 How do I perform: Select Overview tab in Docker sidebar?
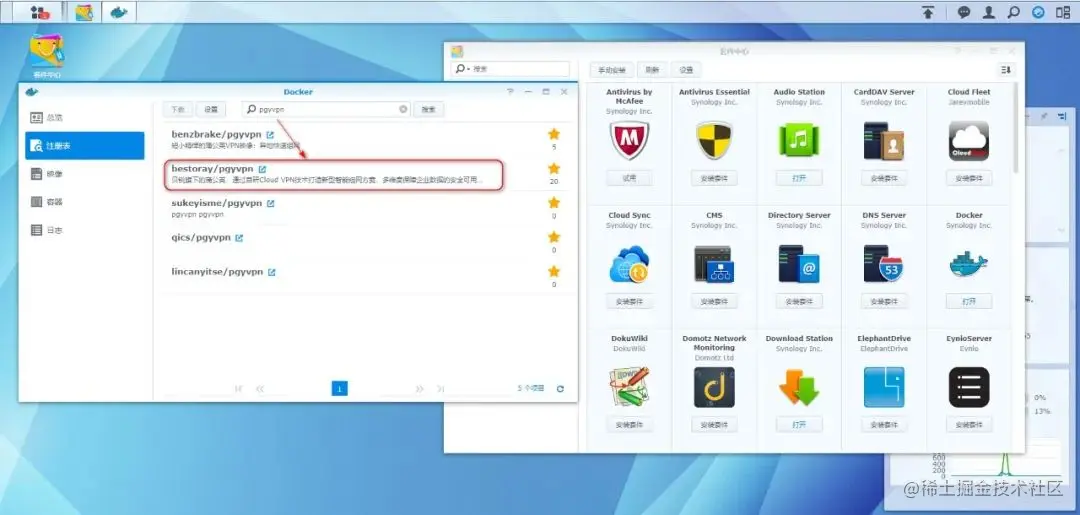tap(85, 118)
